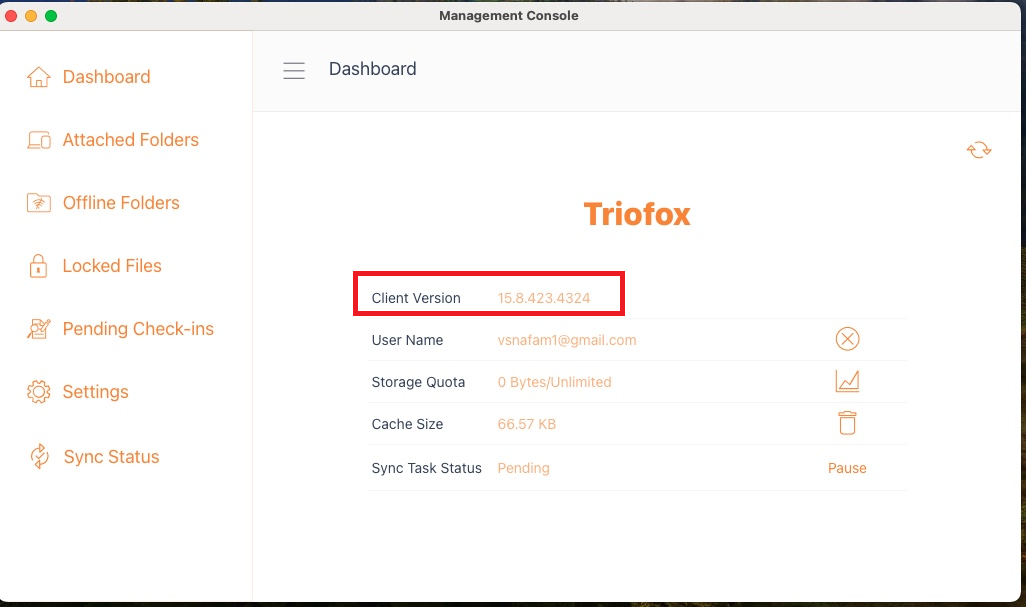Image resolution: width=1026 pixels, height=607 pixels.
Task: Pause the sync task
Action: pyautogui.click(x=847, y=468)
